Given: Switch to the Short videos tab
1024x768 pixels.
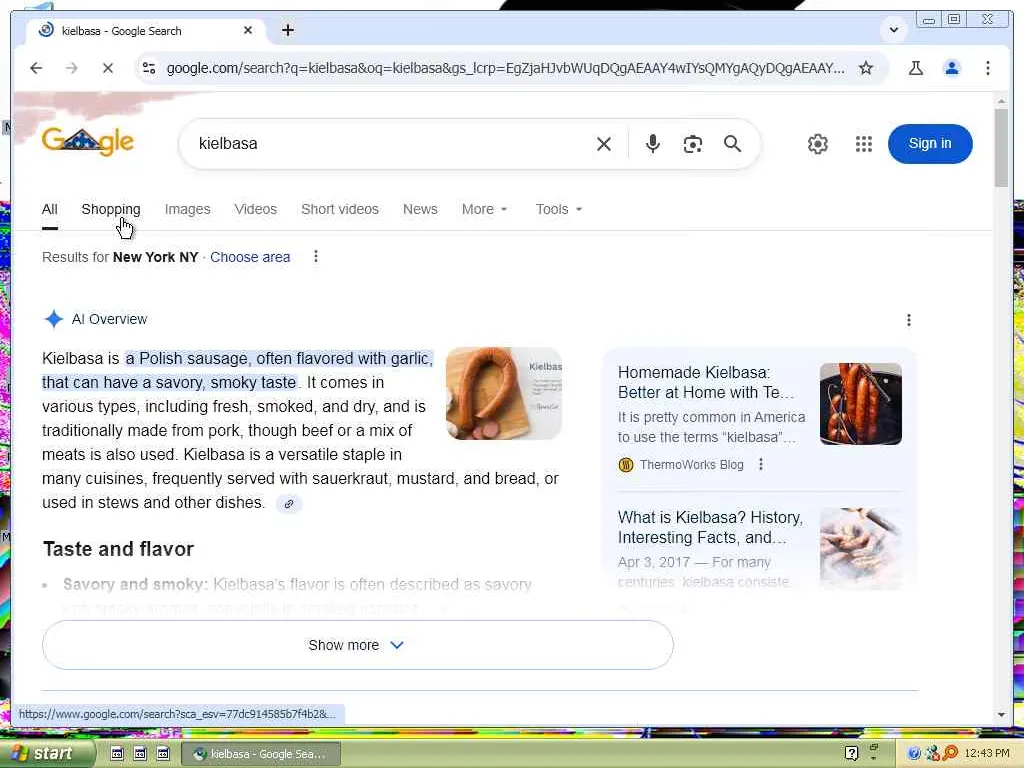Looking at the screenshot, I should (340, 210).
